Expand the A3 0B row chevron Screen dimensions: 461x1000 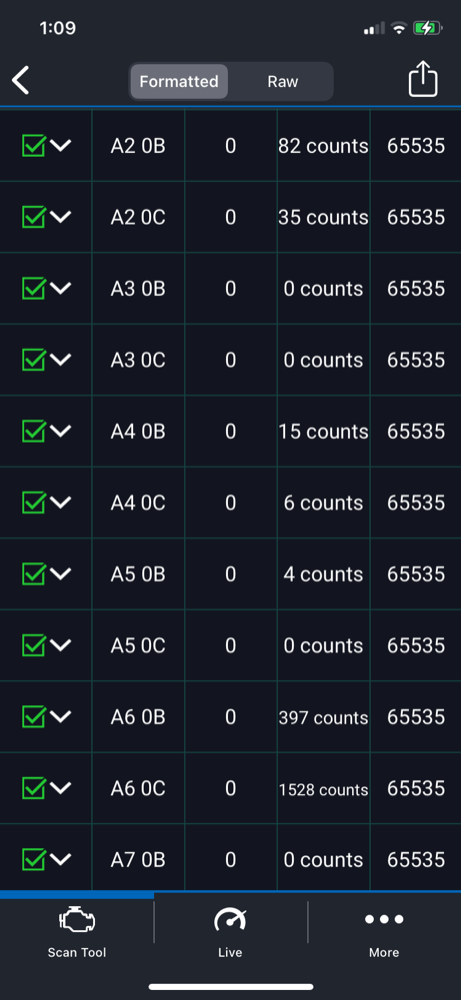pyautogui.click(x=61, y=288)
